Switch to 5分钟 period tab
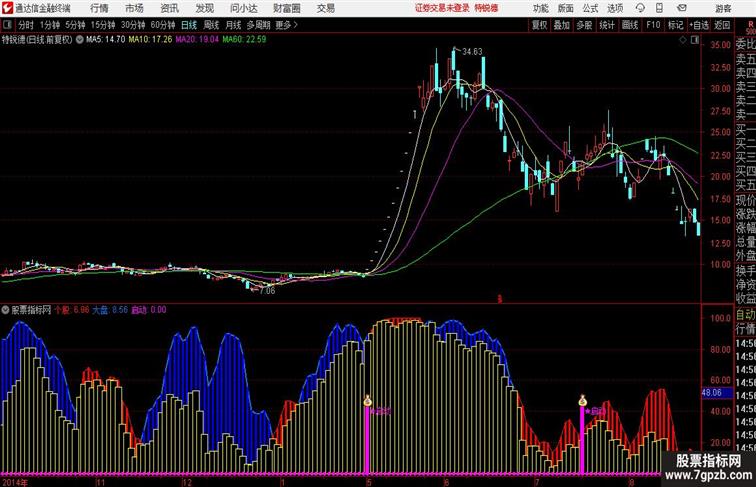Image resolution: width=756 pixels, height=487 pixels. click(75, 25)
